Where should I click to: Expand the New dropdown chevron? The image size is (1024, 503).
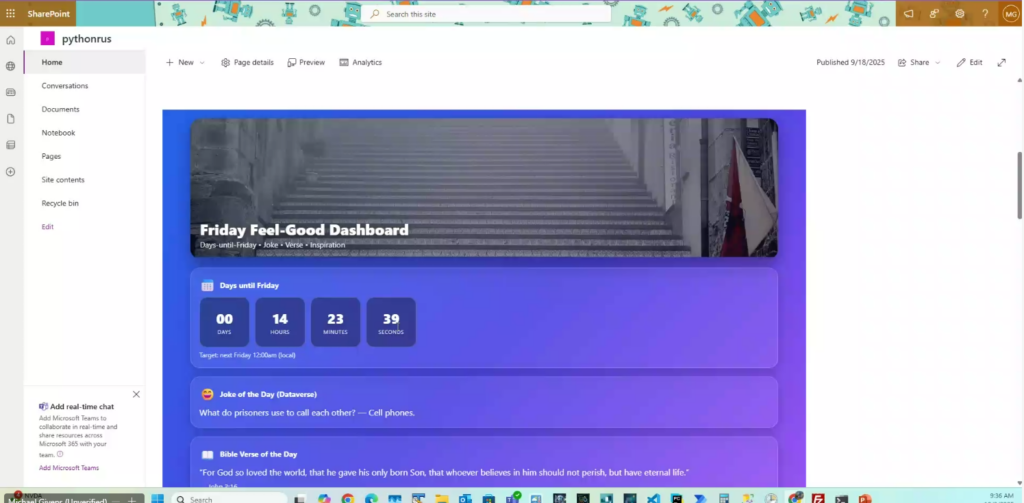[202, 63]
